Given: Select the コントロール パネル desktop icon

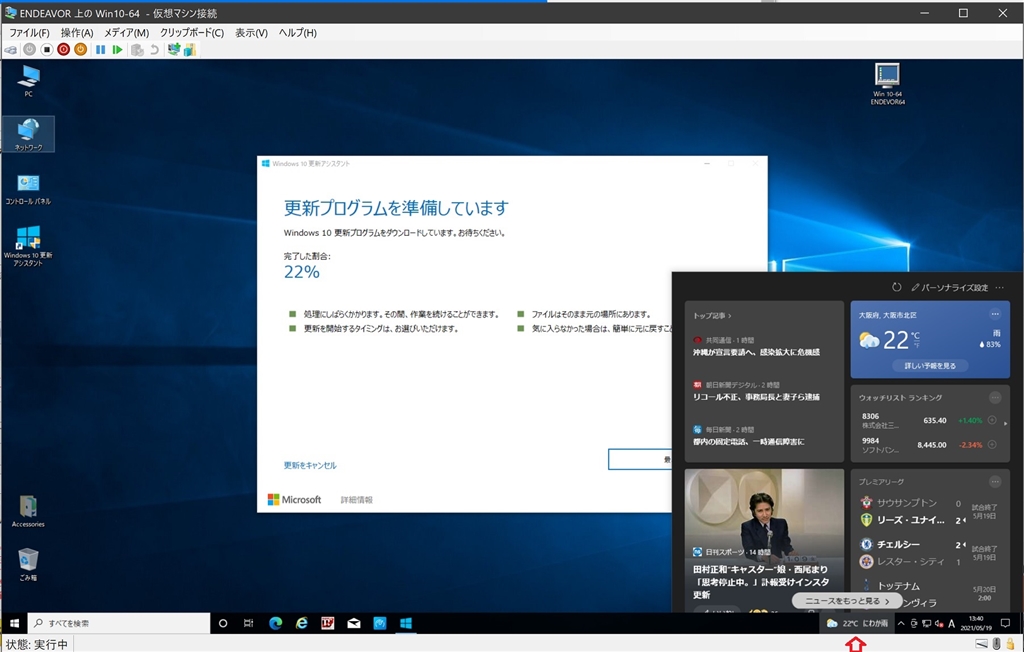Looking at the screenshot, I should (28, 189).
